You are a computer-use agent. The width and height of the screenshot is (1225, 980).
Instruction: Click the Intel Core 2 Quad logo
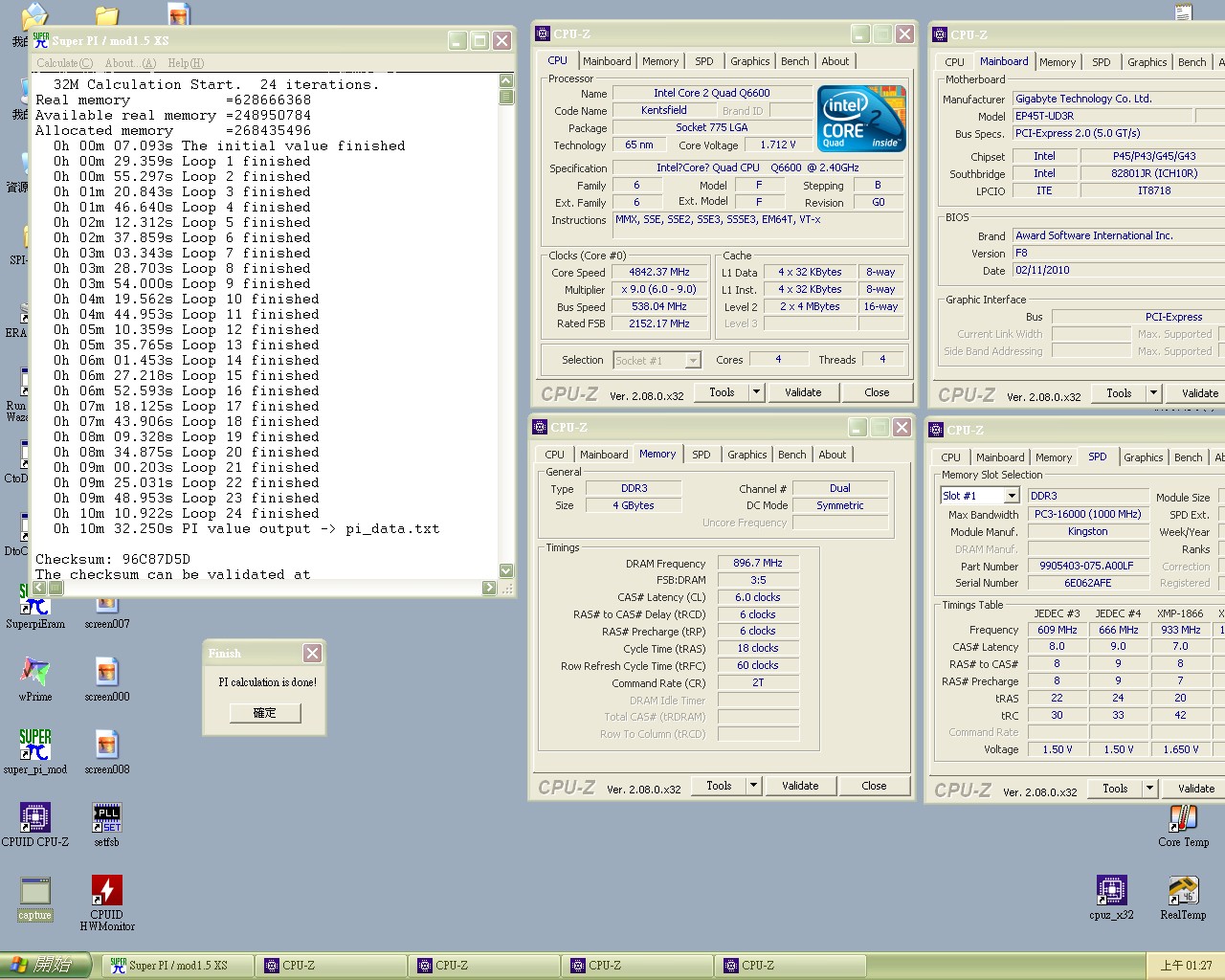(x=861, y=119)
